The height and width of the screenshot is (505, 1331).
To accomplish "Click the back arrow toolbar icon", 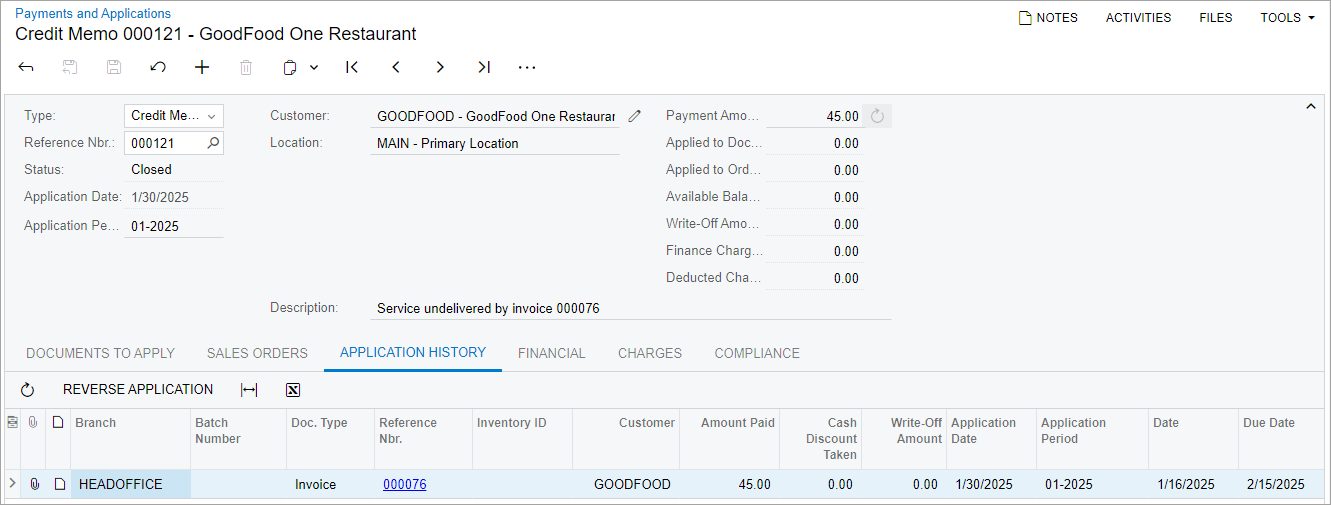I will coord(26,67).
